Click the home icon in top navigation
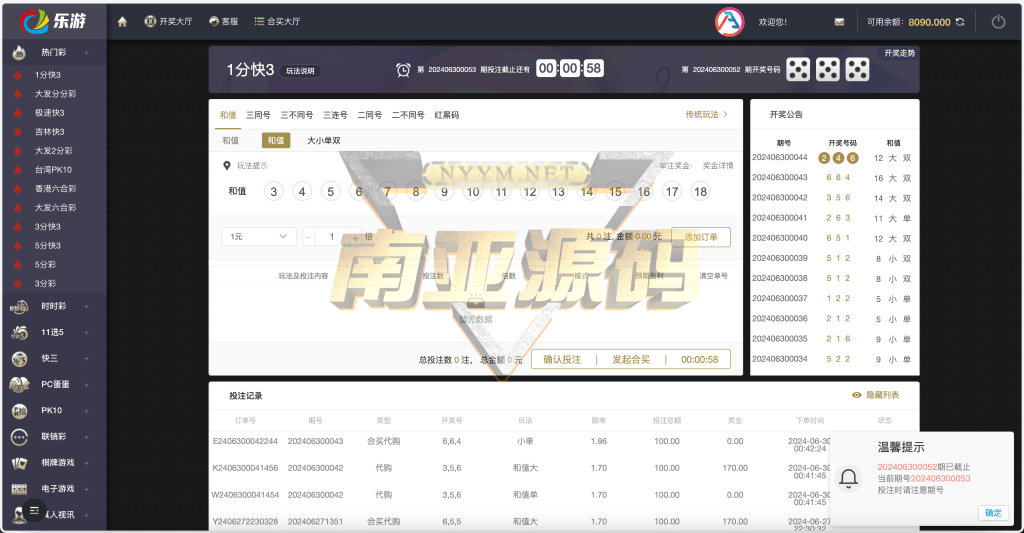This screenshot has height=533, width=1024. (x=122, y=21)
